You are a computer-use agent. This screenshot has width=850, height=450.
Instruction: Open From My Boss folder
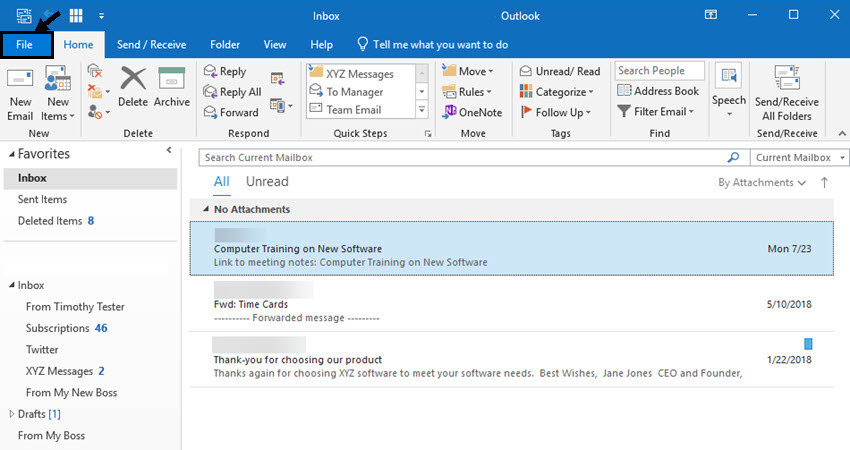coord(51,436)
